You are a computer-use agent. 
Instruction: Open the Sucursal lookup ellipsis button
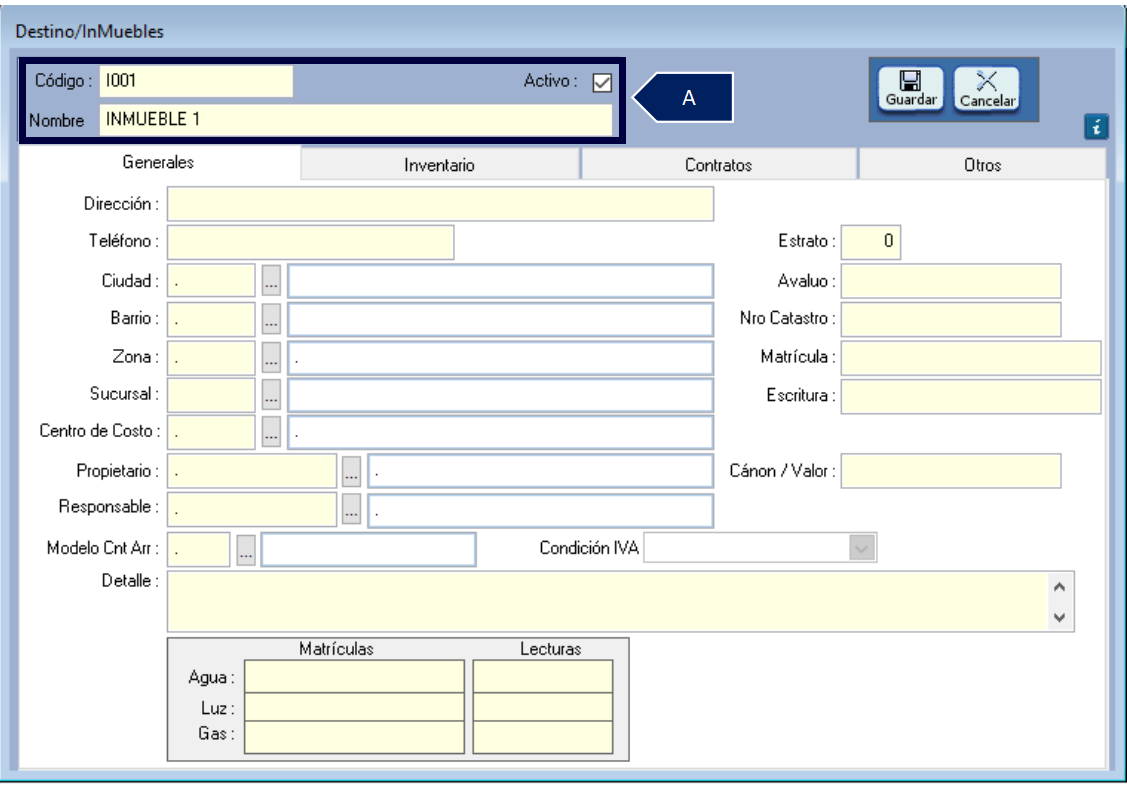click(271, 395)
